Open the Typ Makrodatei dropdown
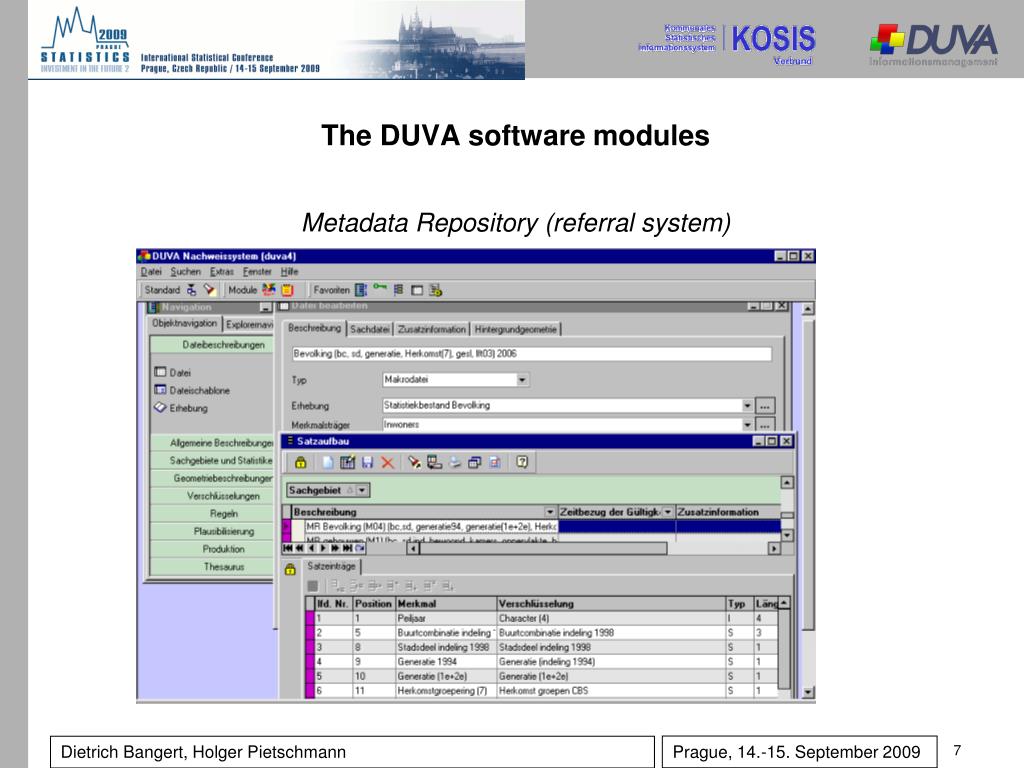 (522, 379)
